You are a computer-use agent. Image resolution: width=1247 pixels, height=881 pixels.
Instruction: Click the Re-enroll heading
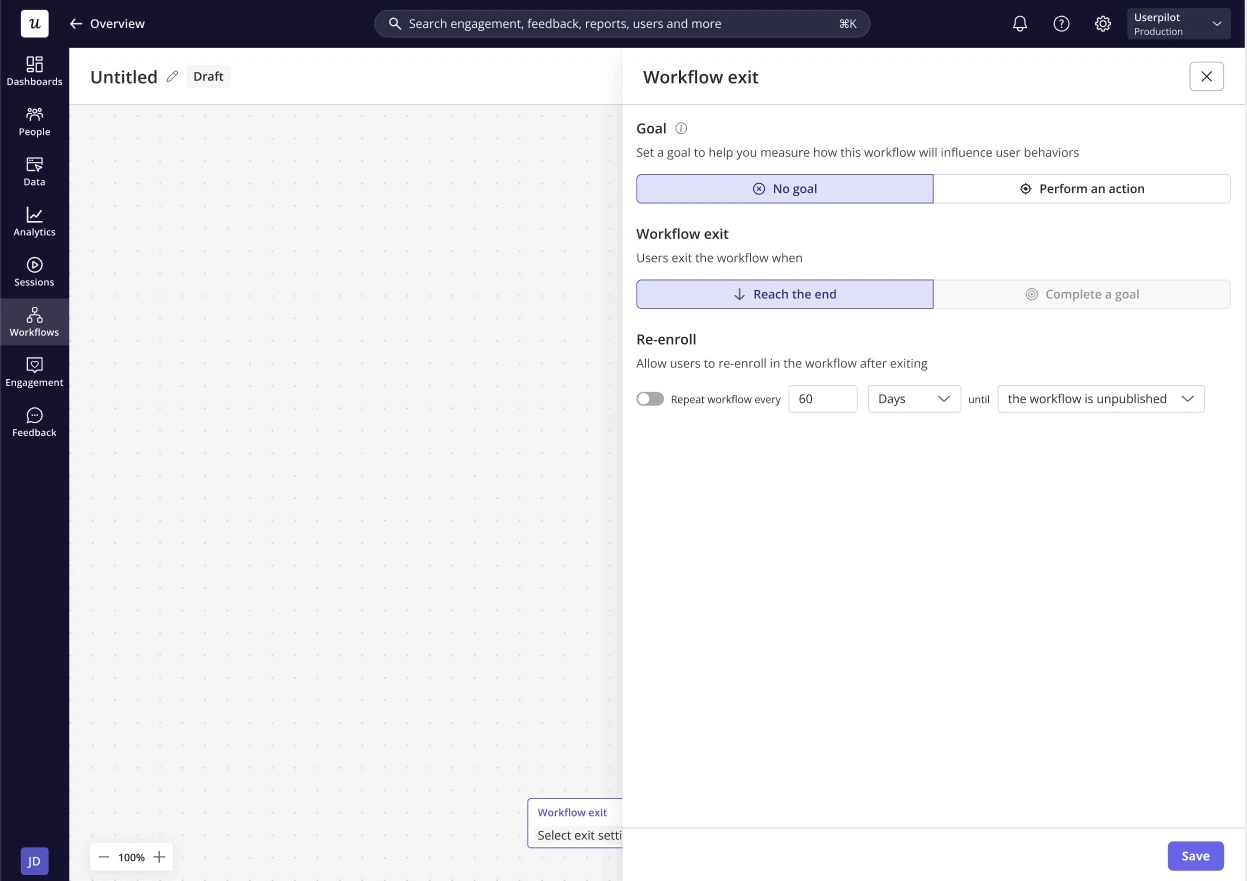[666, 339]
